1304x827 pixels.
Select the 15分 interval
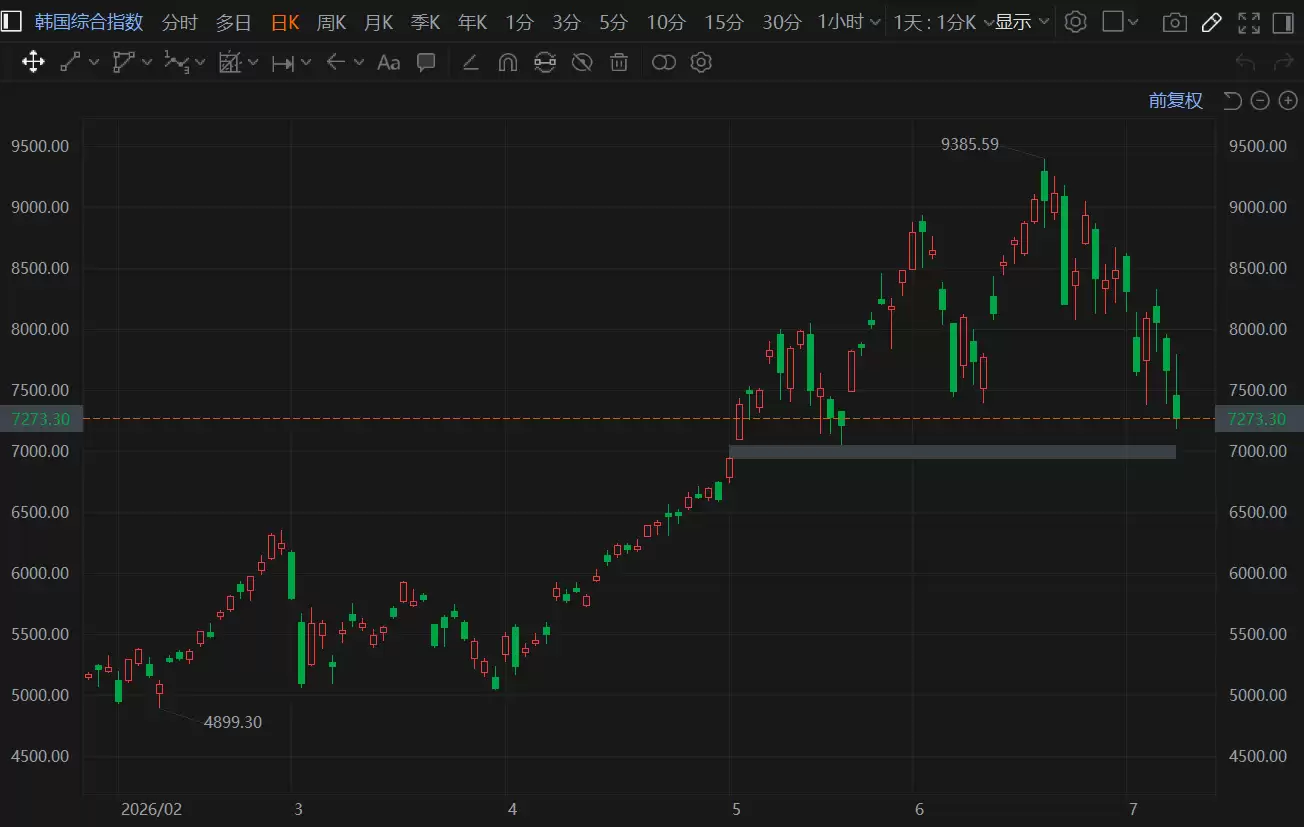tap(724, 22)
